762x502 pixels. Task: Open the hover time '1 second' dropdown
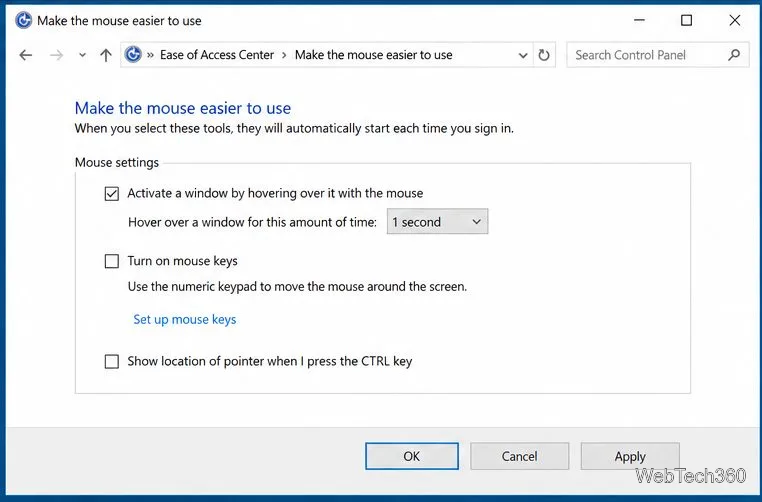click(x=437, y=222)
